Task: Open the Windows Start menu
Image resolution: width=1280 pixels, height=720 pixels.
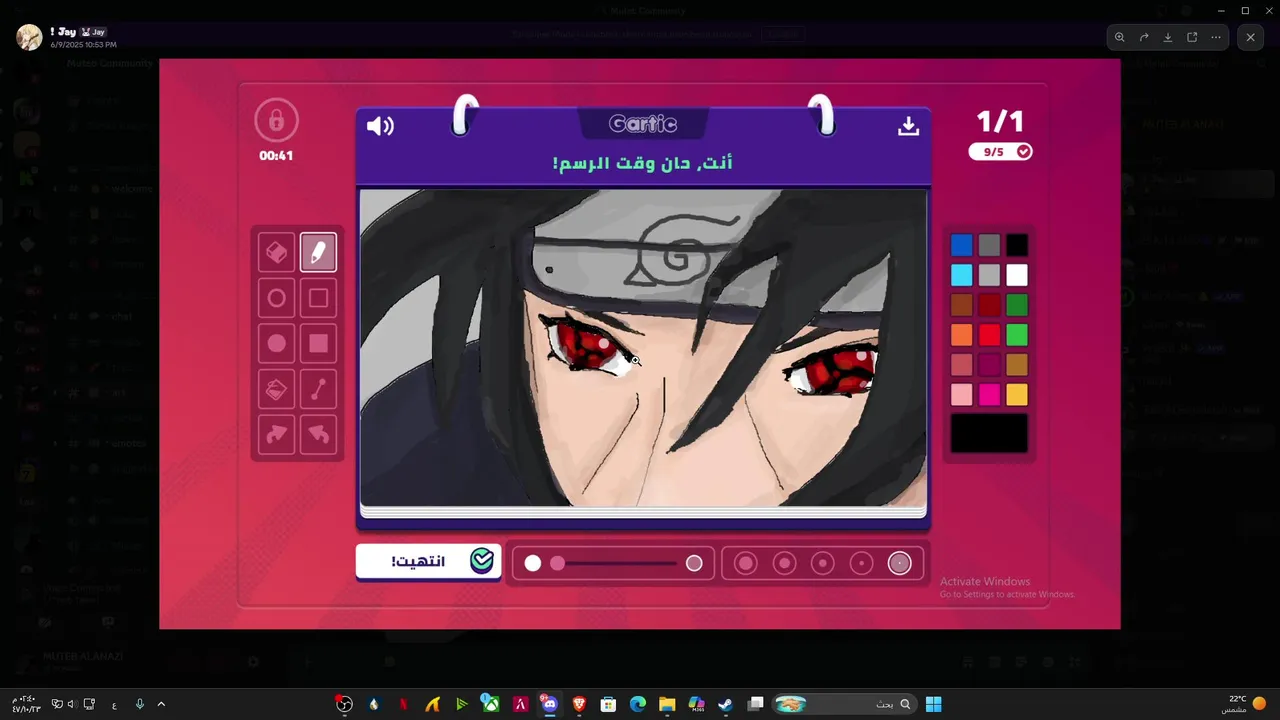Action: (933, 704)
